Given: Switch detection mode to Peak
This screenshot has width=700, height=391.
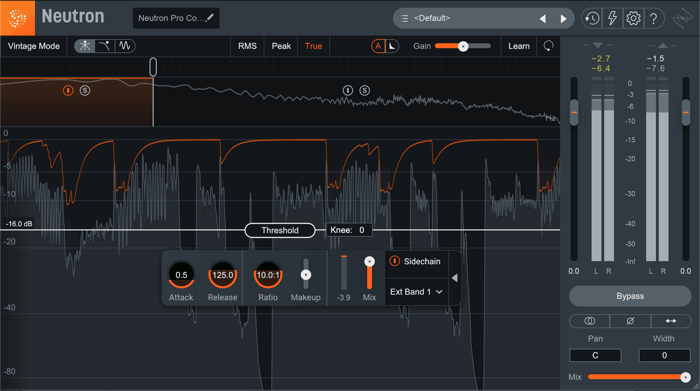Looking at the screenshot, I should 281,46.
